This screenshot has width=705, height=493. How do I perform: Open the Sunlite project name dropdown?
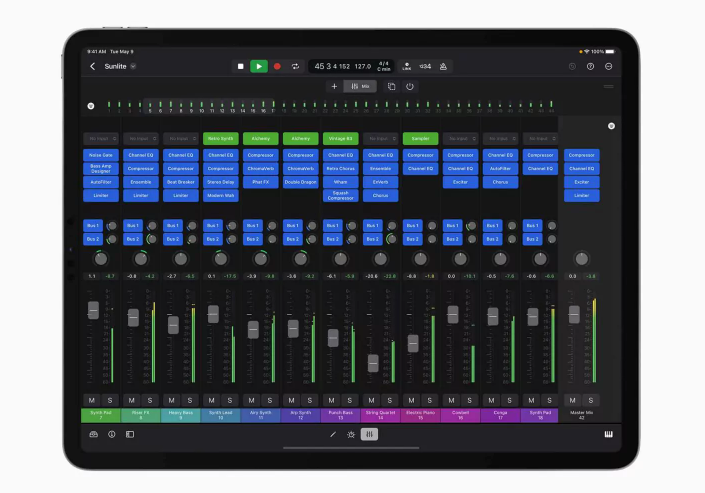[x=133, y=67]
